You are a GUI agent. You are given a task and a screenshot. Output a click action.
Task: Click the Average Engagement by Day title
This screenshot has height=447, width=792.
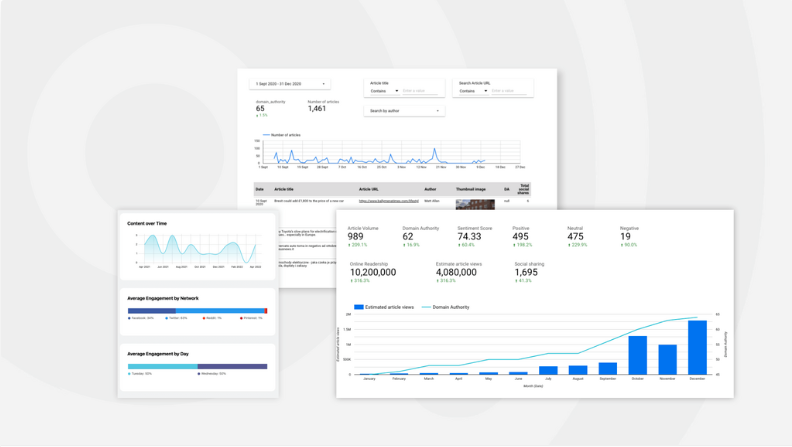pyautogui.click(x=158, y=354)
